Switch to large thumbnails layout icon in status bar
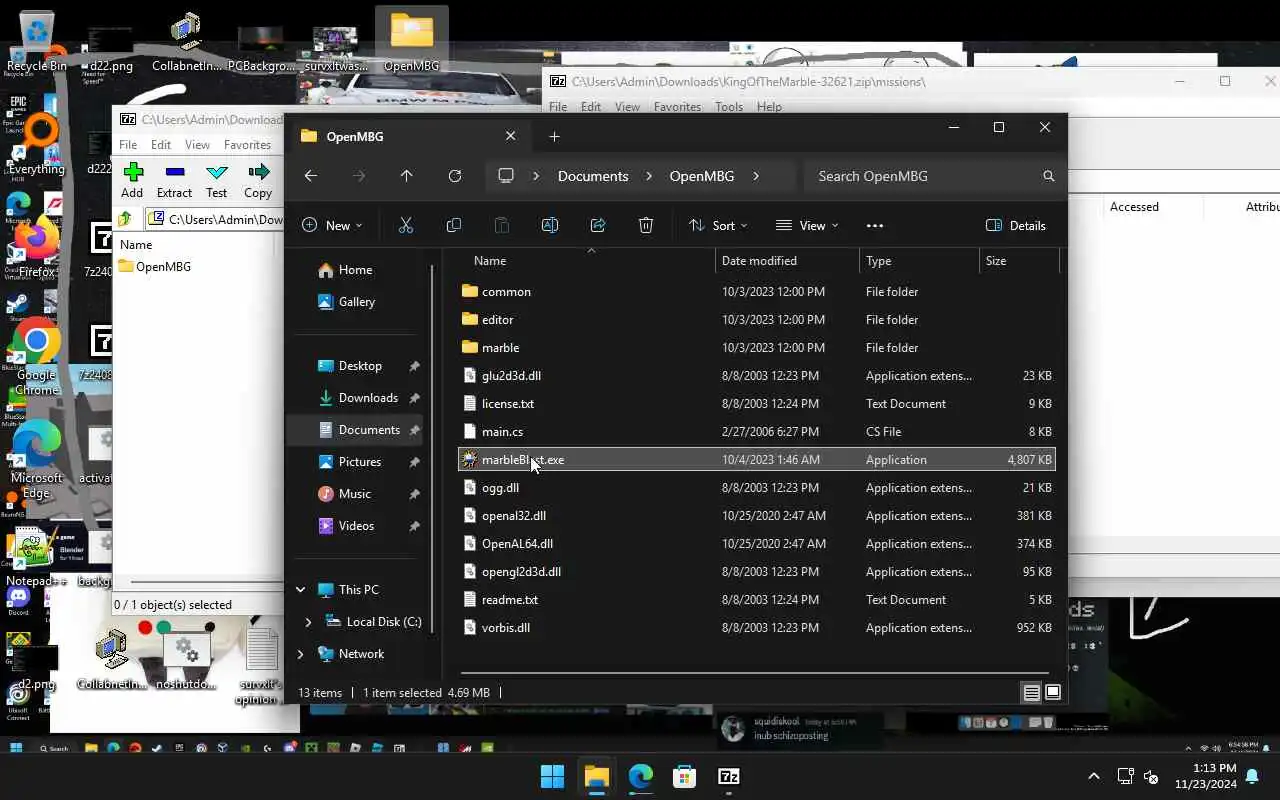Viewport: 1280px width, 800px height. 1052,692
